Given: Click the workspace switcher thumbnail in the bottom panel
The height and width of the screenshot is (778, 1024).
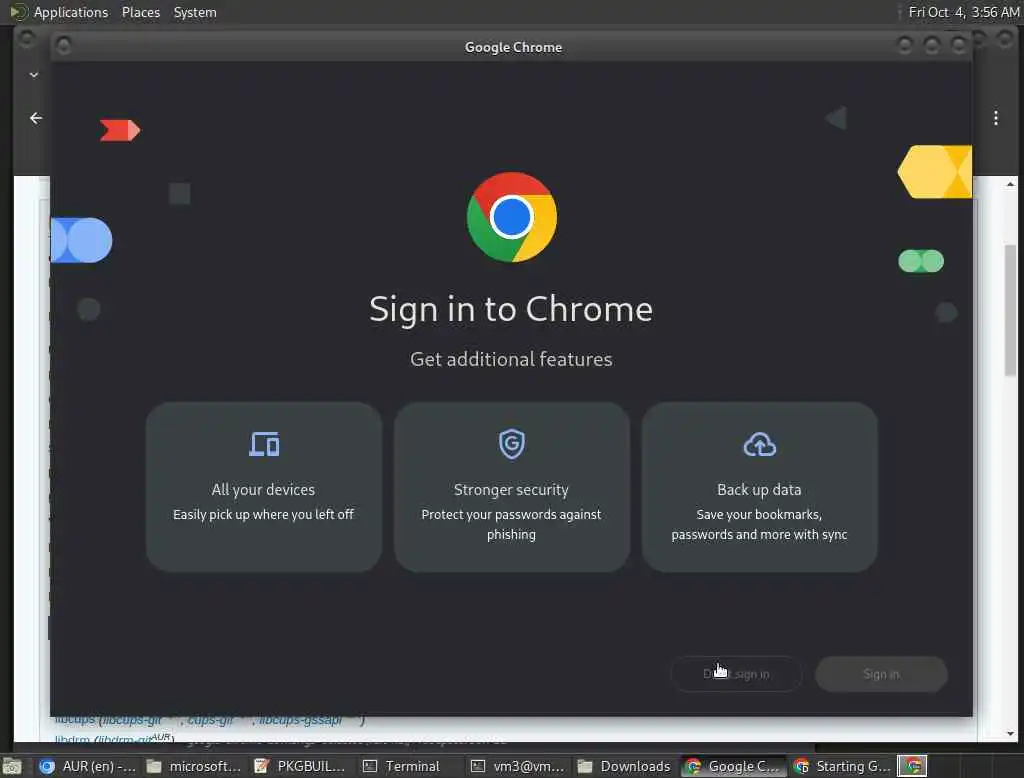Looking at the screenshot, I should coord(912,766).
